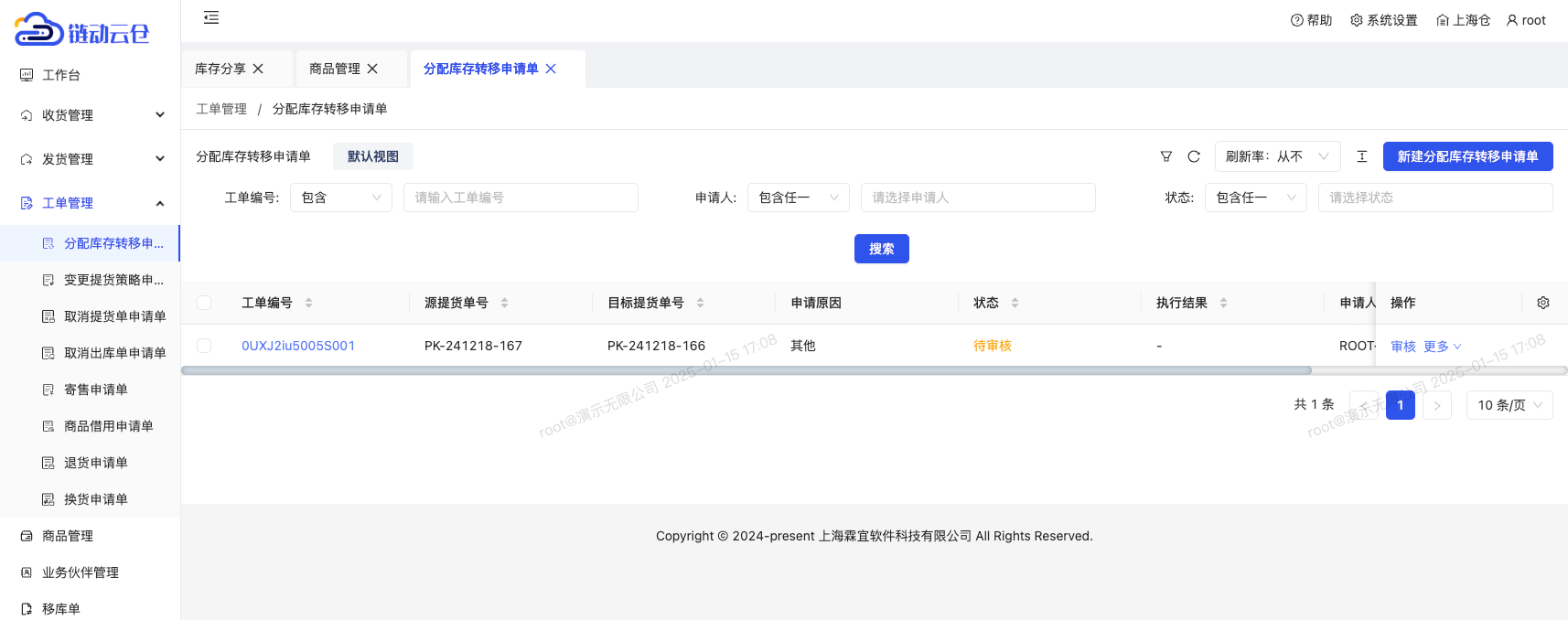The image size is (1568, 620).
Task: Check the row checkbox for 0UXJ2iu5005S001
Action: 204,346
